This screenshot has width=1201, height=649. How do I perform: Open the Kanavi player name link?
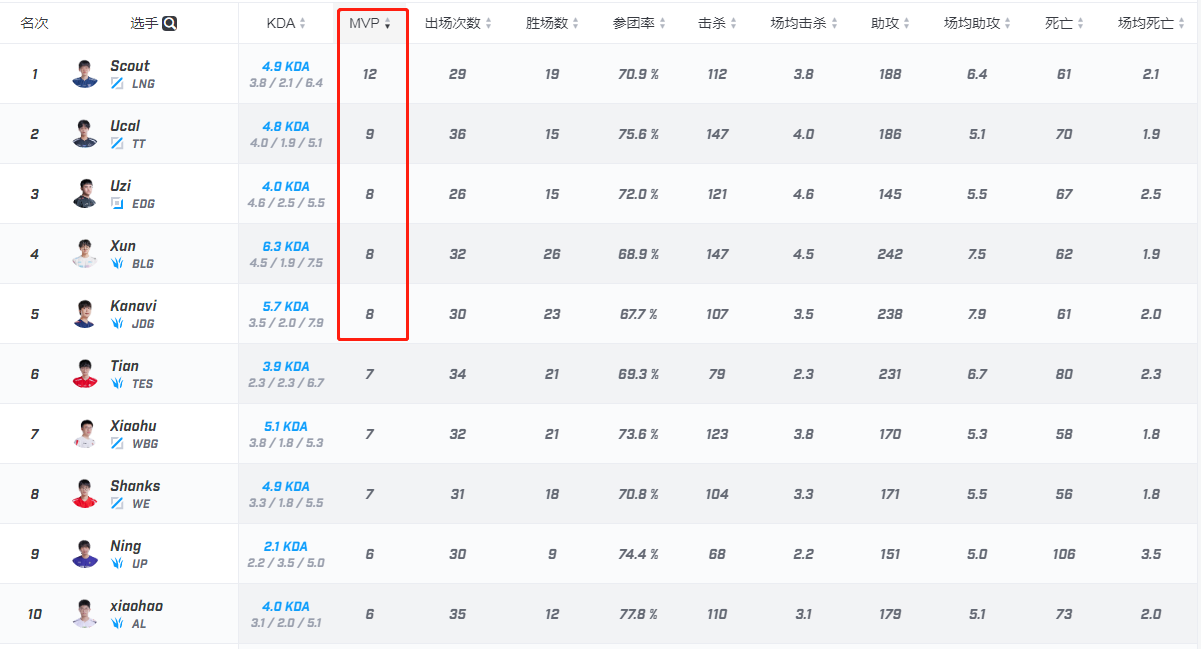coord(133,306)
